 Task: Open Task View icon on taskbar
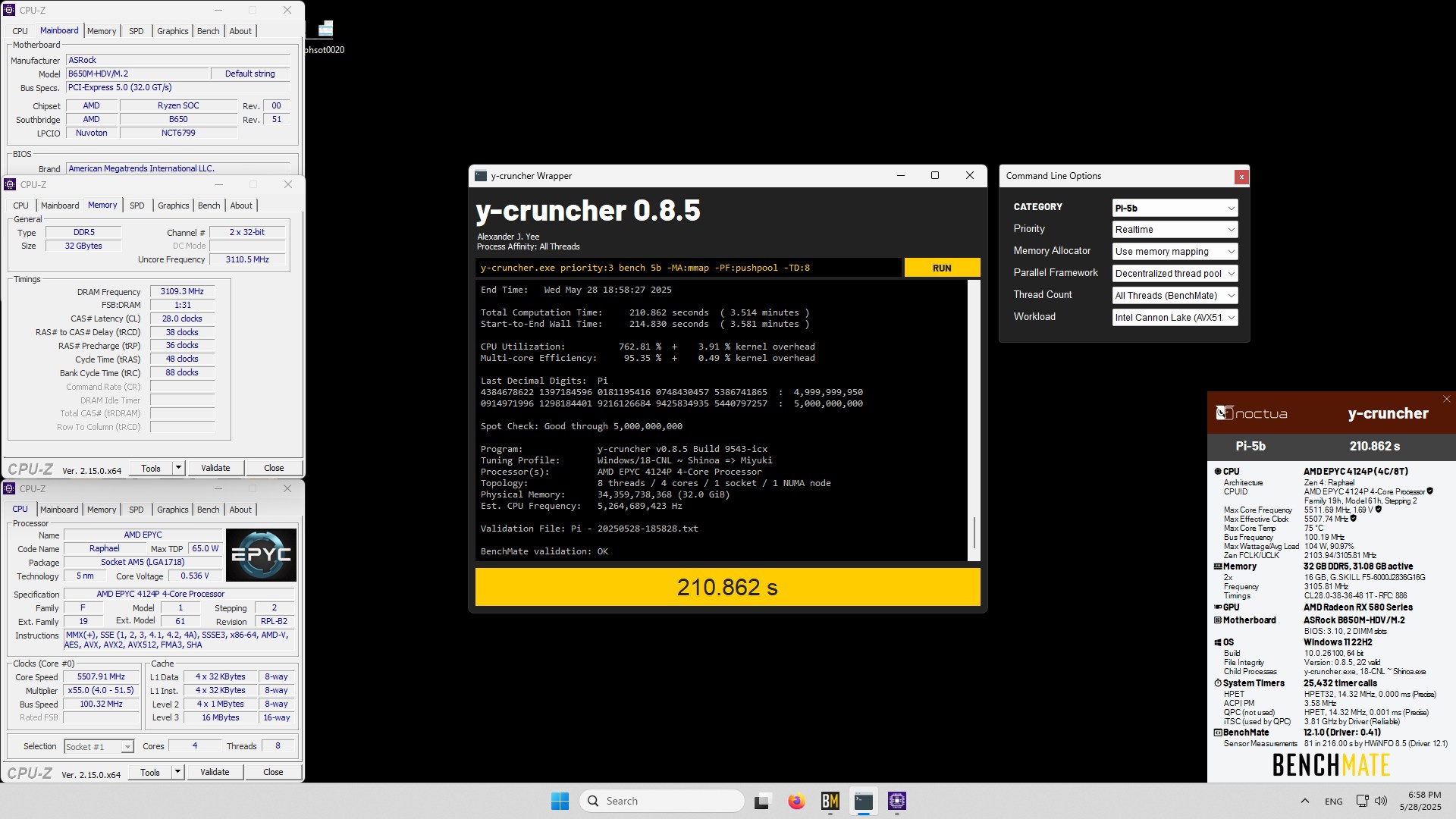point(762,801)
